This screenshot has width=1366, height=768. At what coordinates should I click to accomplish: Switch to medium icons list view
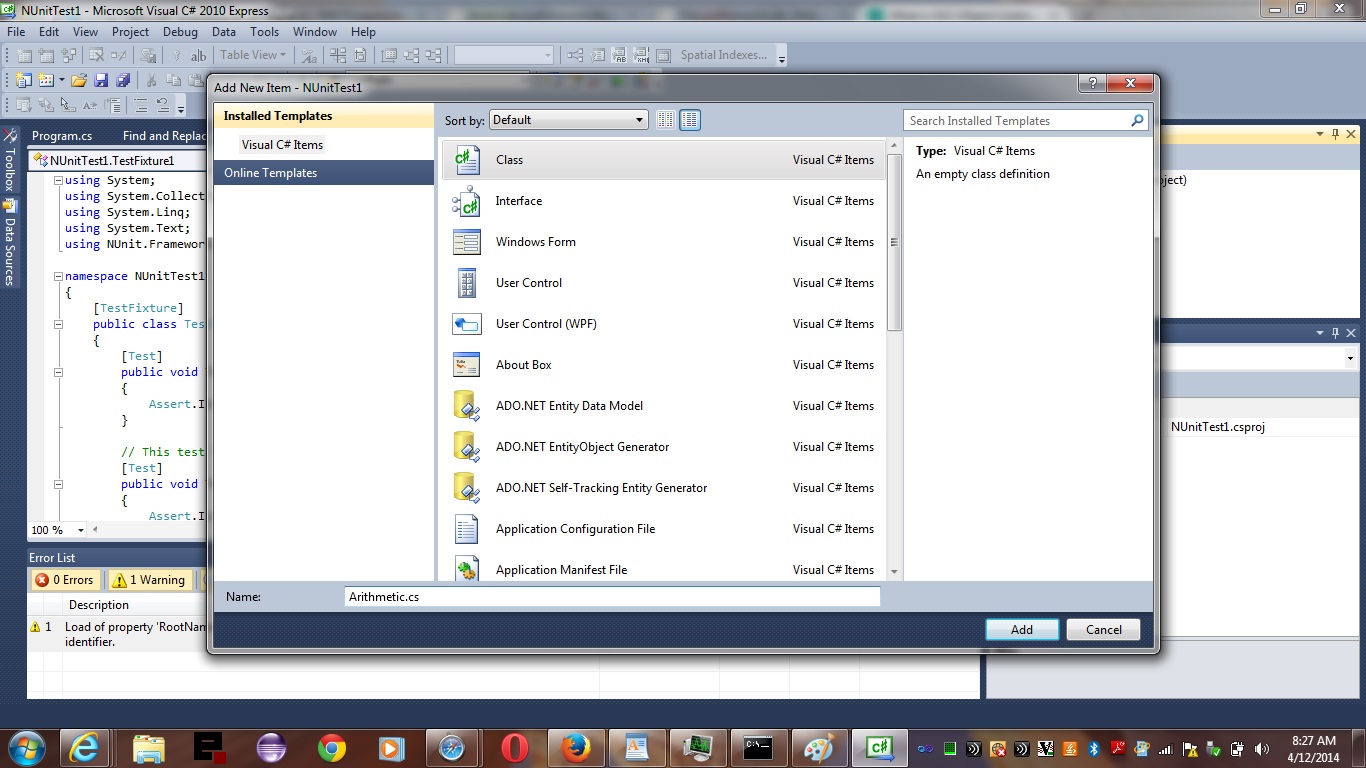click(690, 120)
